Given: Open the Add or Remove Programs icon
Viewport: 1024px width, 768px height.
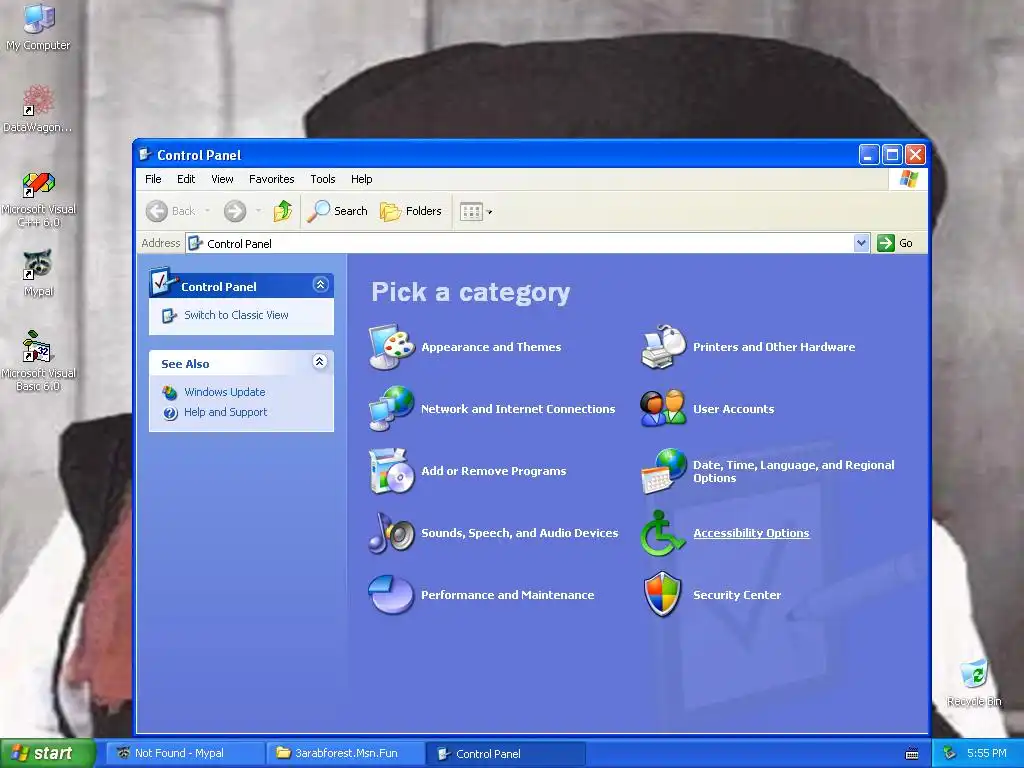Looking at the screenshot, I should tap(391, 471).
